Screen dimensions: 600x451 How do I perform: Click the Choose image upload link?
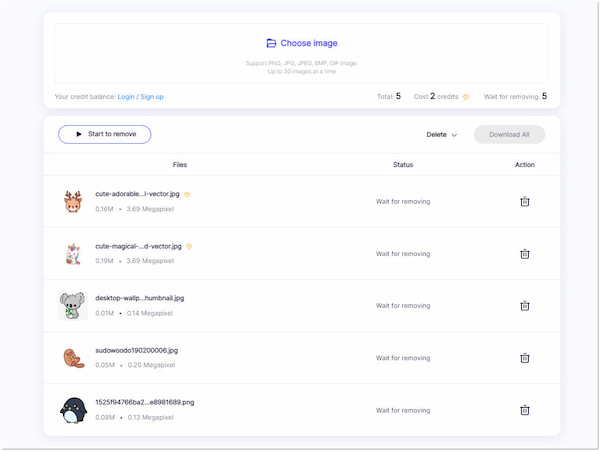(308, 44)
